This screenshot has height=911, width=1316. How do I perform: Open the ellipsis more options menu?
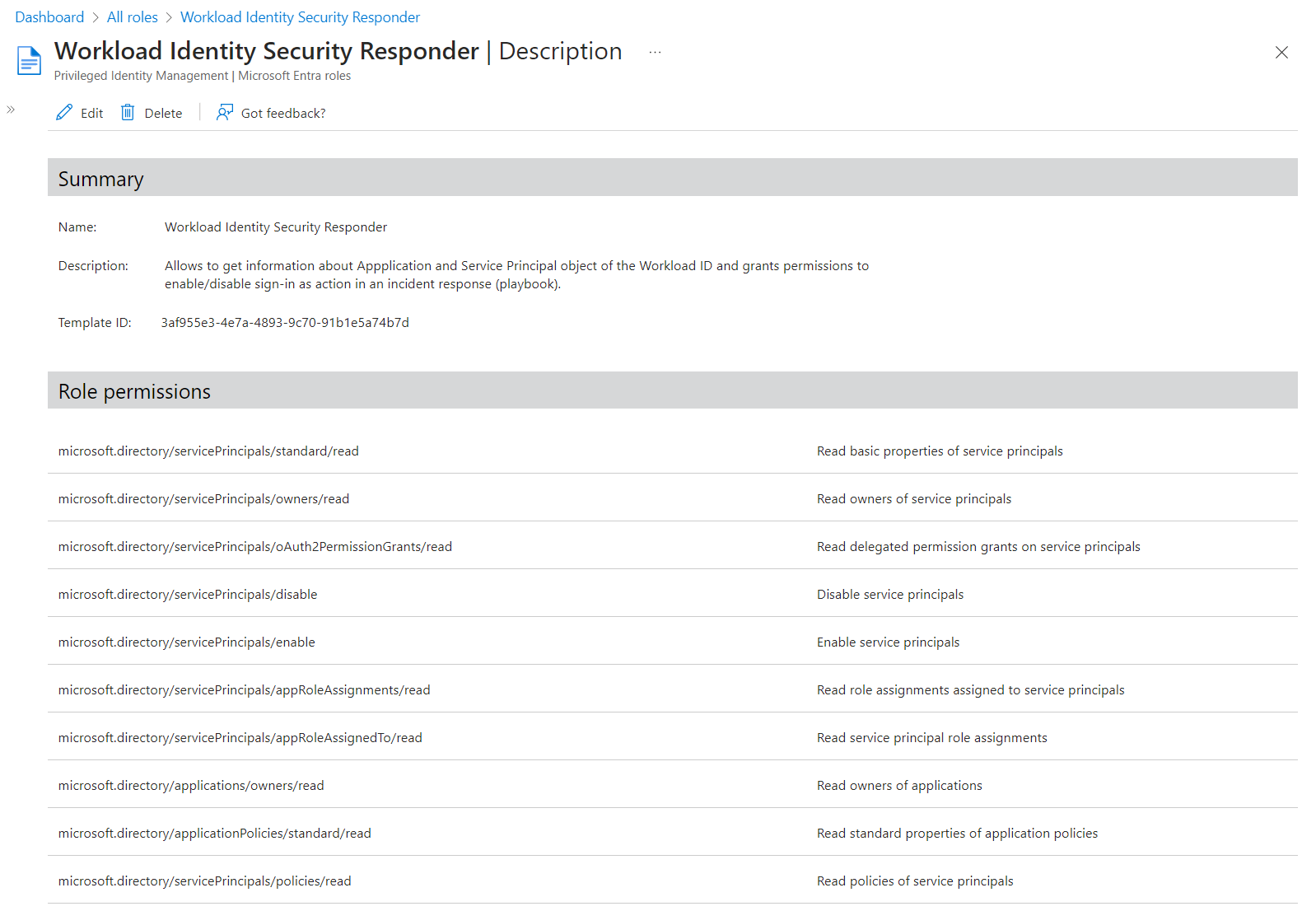[x=655, y=52]
